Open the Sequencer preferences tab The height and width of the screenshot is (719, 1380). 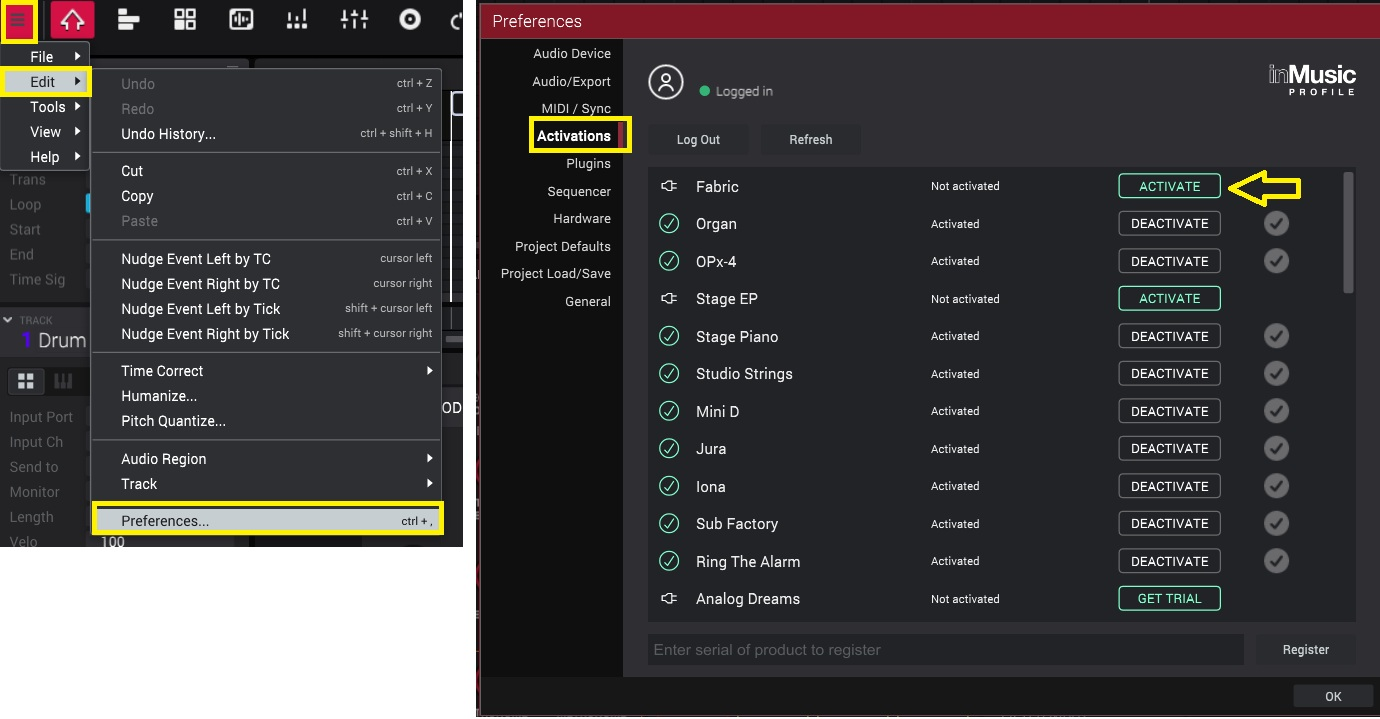(579, 191)
